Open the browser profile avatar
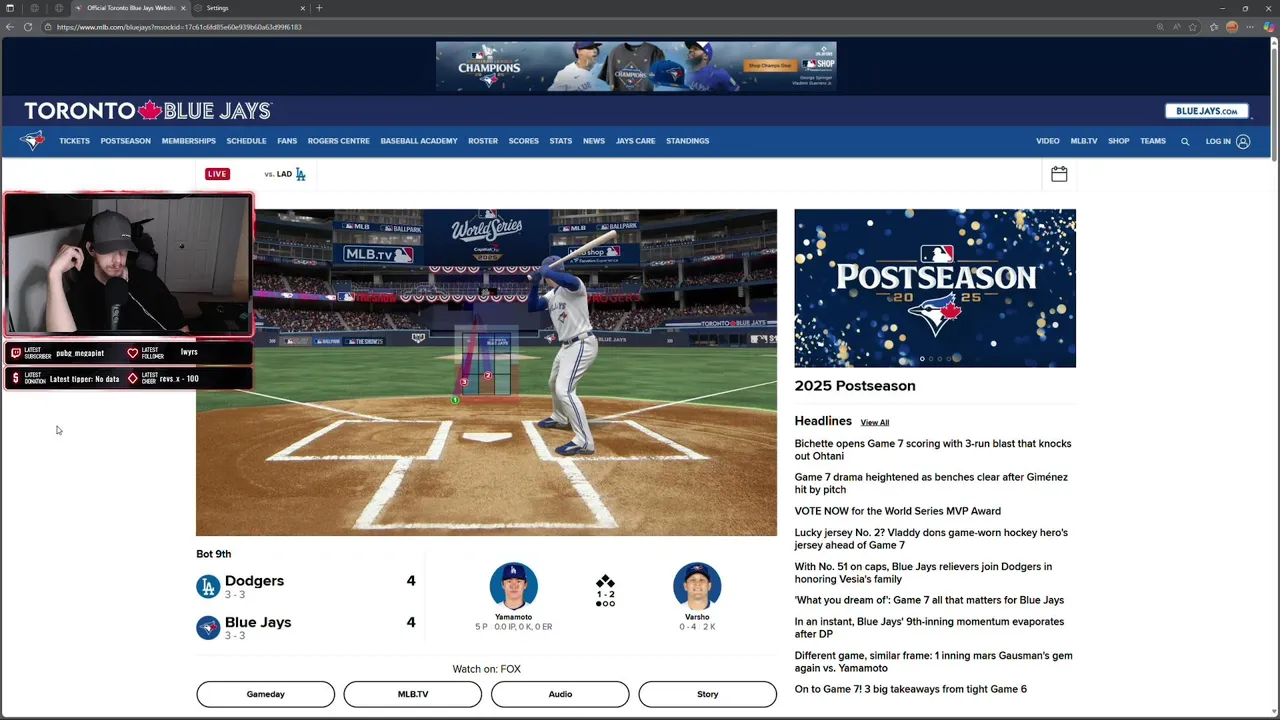This screenshot has height=720, width=1280. point(1232,27)
